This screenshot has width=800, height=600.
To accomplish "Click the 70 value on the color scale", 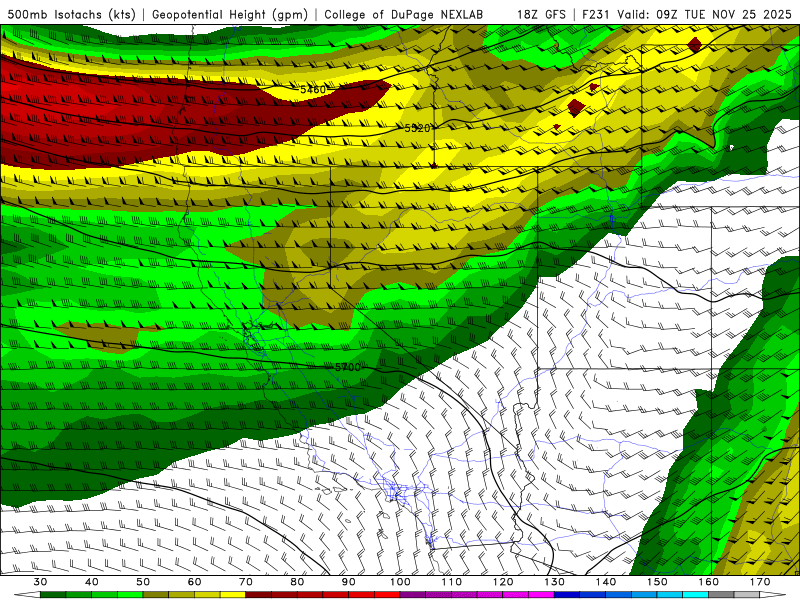I will pos(246,582).
